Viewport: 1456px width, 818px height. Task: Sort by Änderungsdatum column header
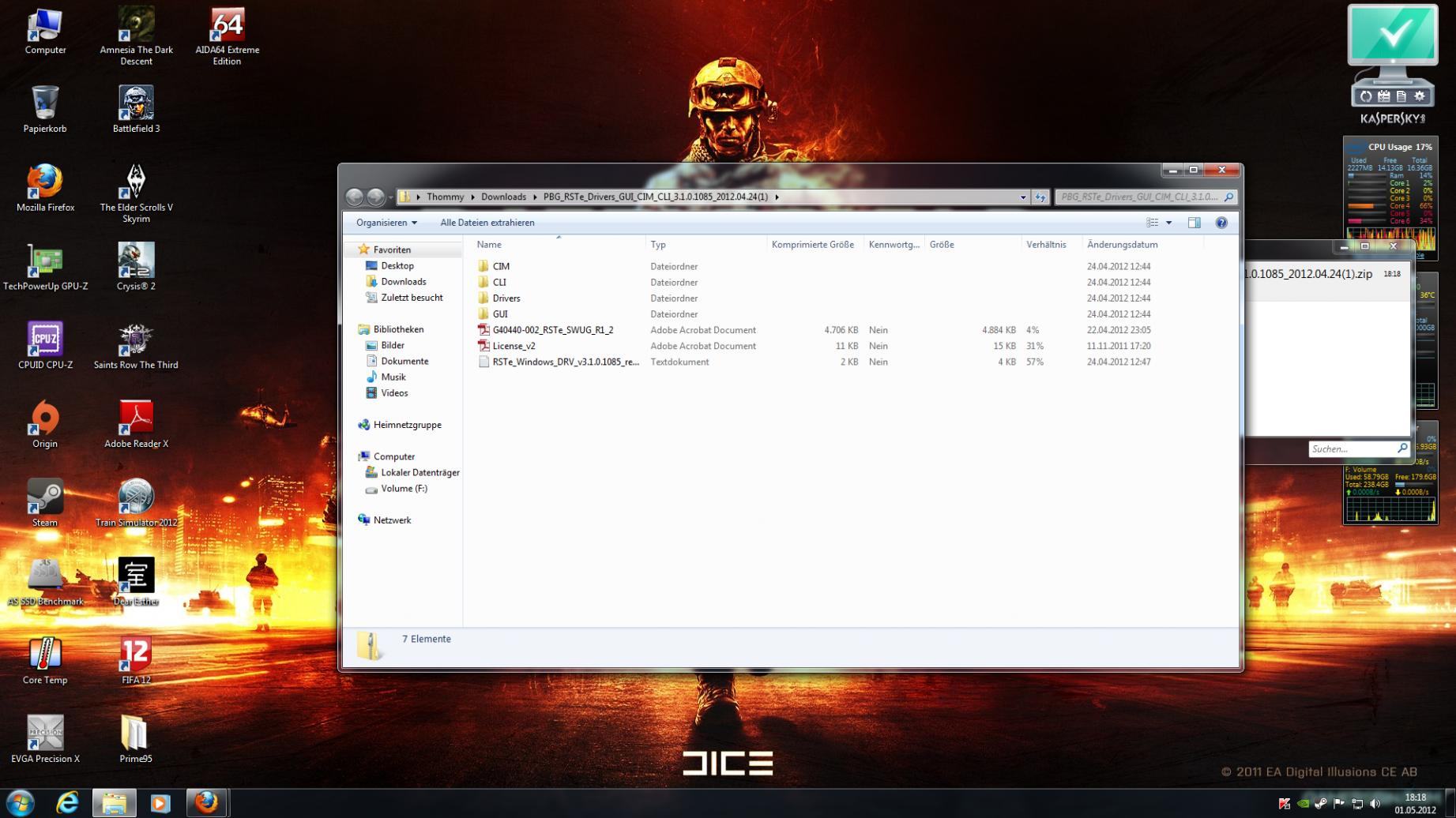(x=1142, y=245)
